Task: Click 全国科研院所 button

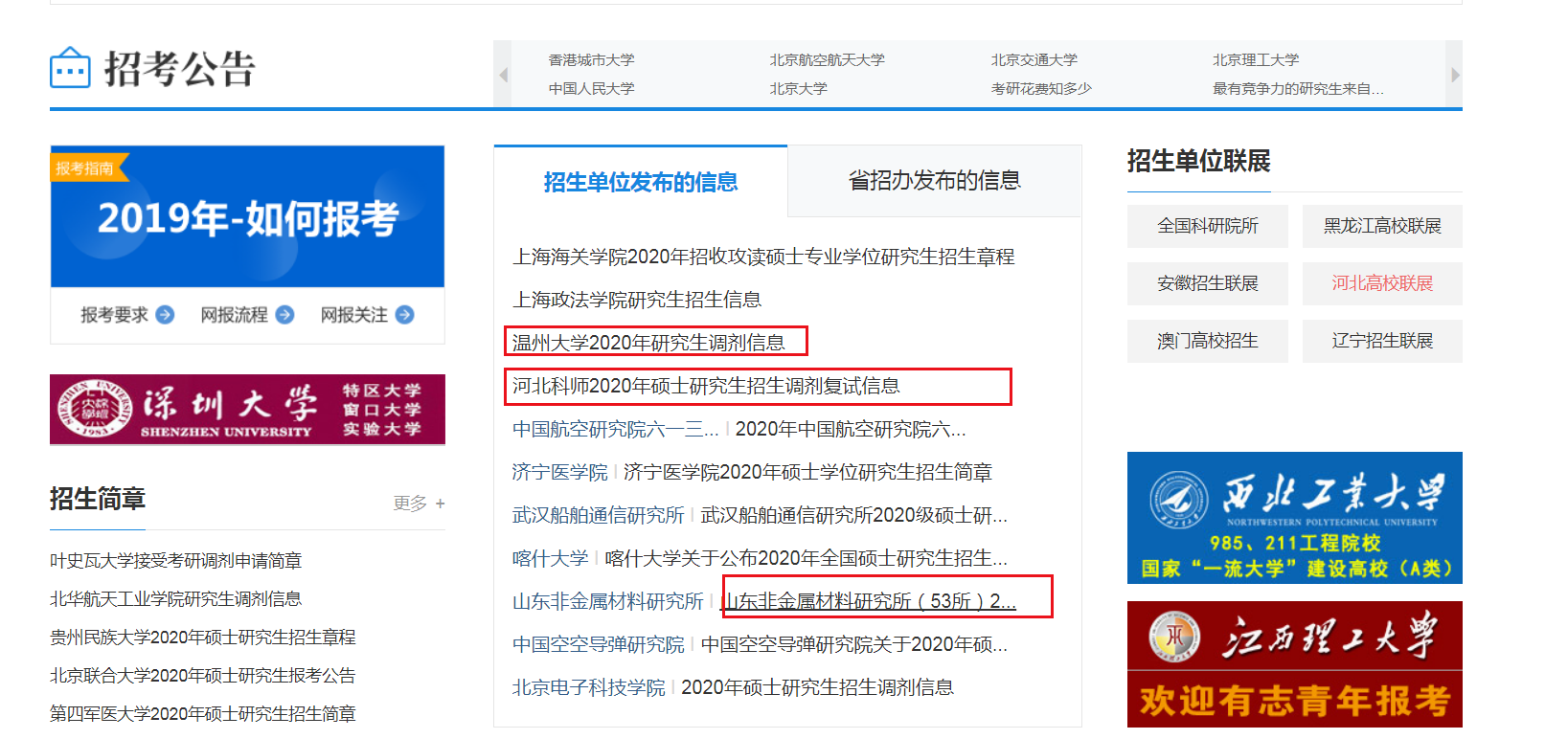Action: tap(1207, 226)
